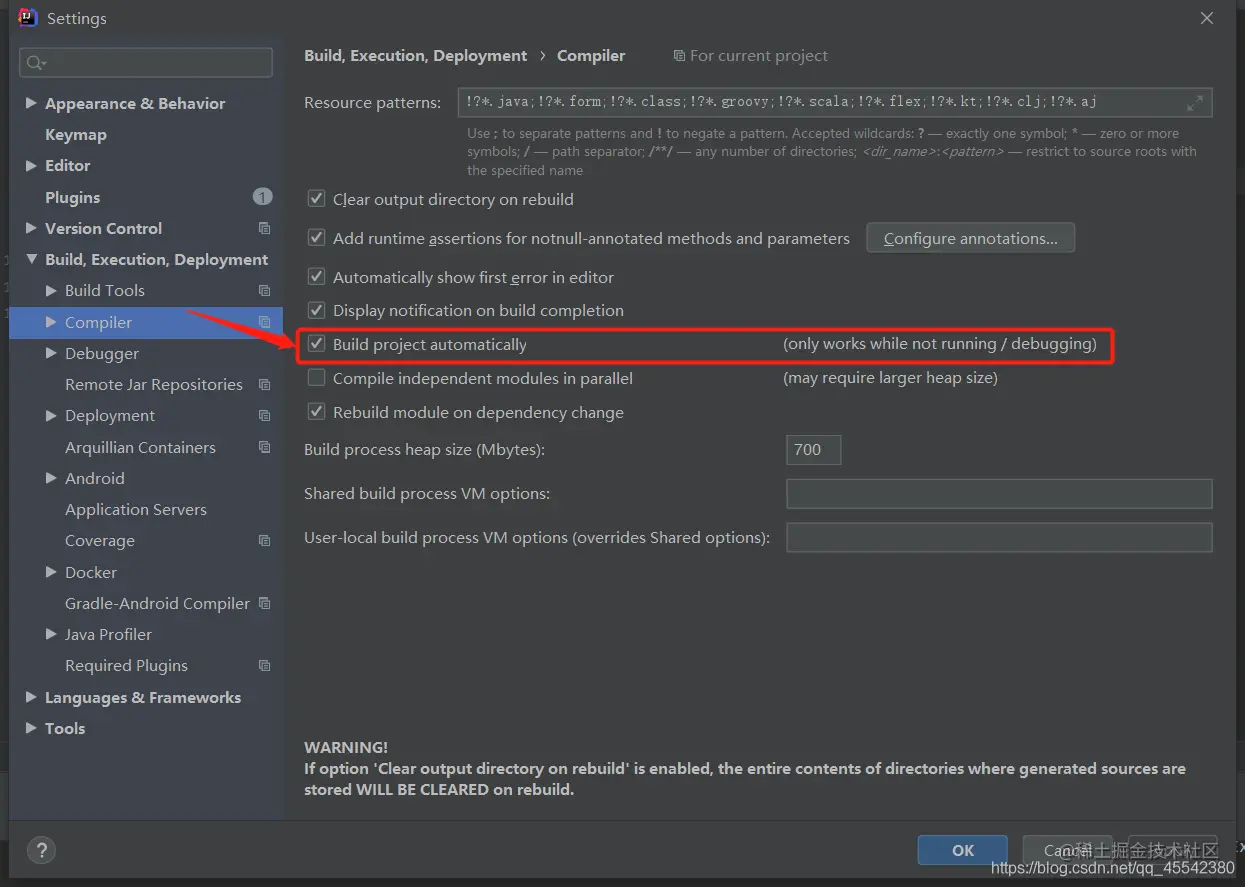1245x887 pixels.
Task: Click the Resource patterns input field
Action: click(x=835, y=102)
